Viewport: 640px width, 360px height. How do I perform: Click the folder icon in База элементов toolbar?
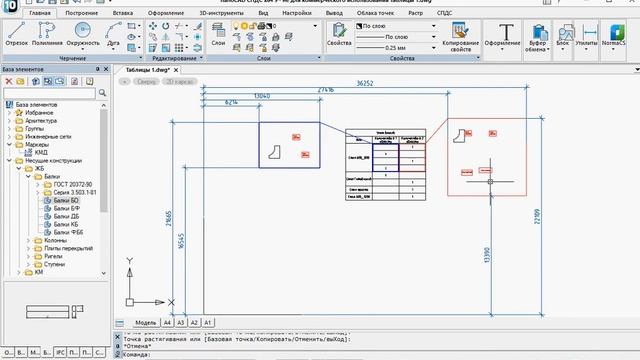tap(20, 82)
